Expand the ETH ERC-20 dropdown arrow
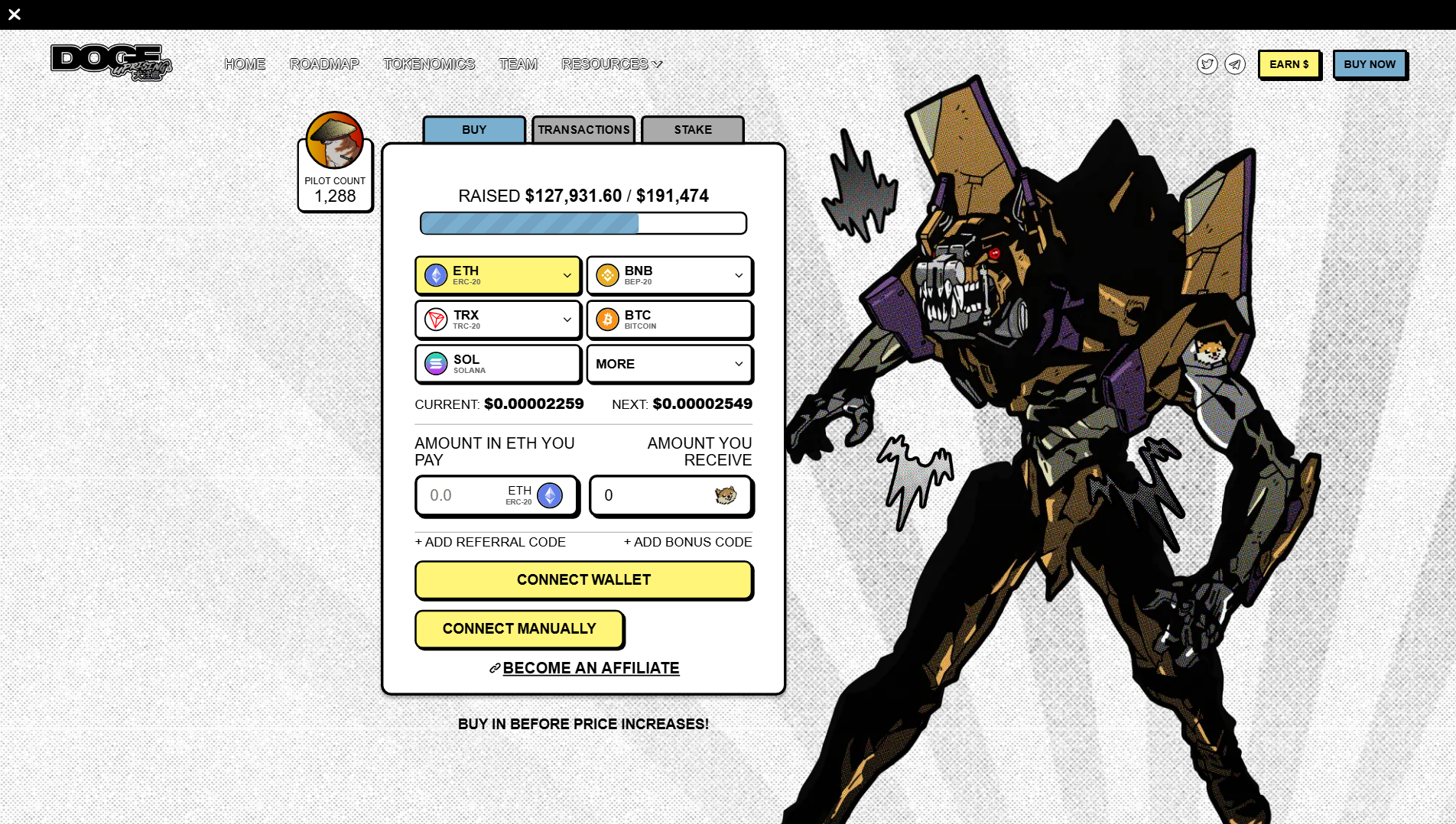The height and width of the screenshot is (824, 1456). click(x=567, y=275)
